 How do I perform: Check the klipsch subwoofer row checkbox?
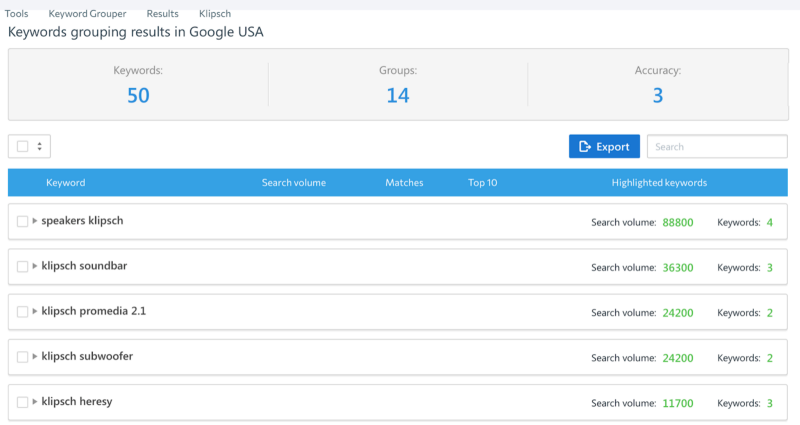tap(22, 357)
